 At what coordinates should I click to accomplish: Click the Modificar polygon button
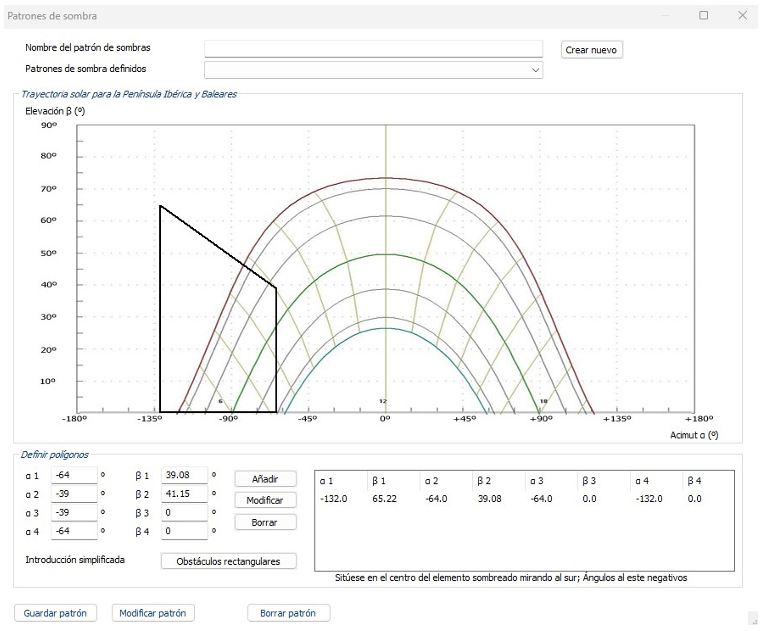[265, 500]
